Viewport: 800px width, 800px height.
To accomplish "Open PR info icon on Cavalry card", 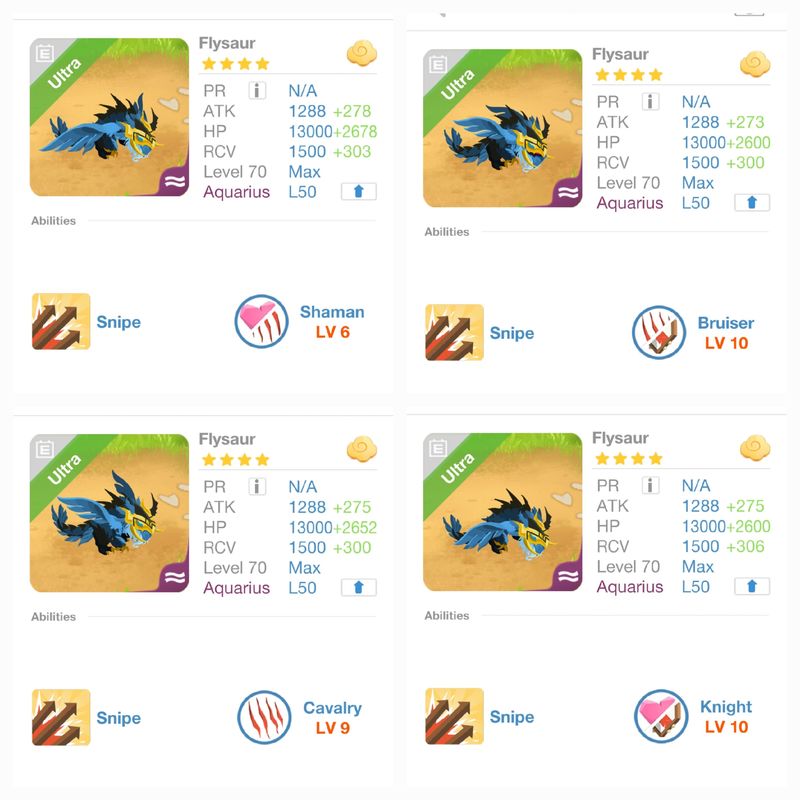I will [257, 487].
